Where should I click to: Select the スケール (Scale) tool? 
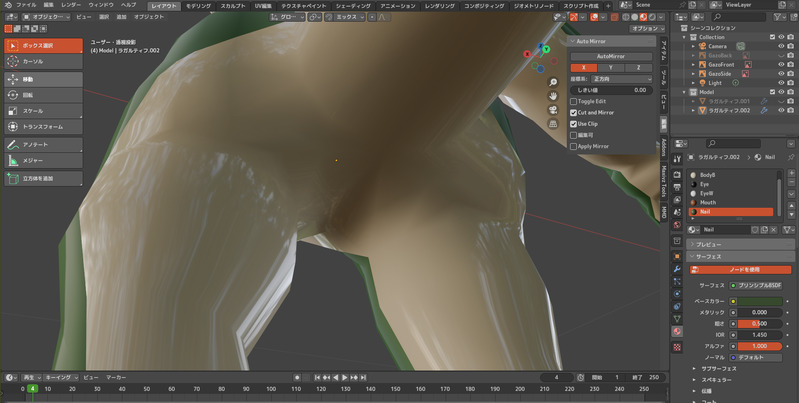[43, 111]
